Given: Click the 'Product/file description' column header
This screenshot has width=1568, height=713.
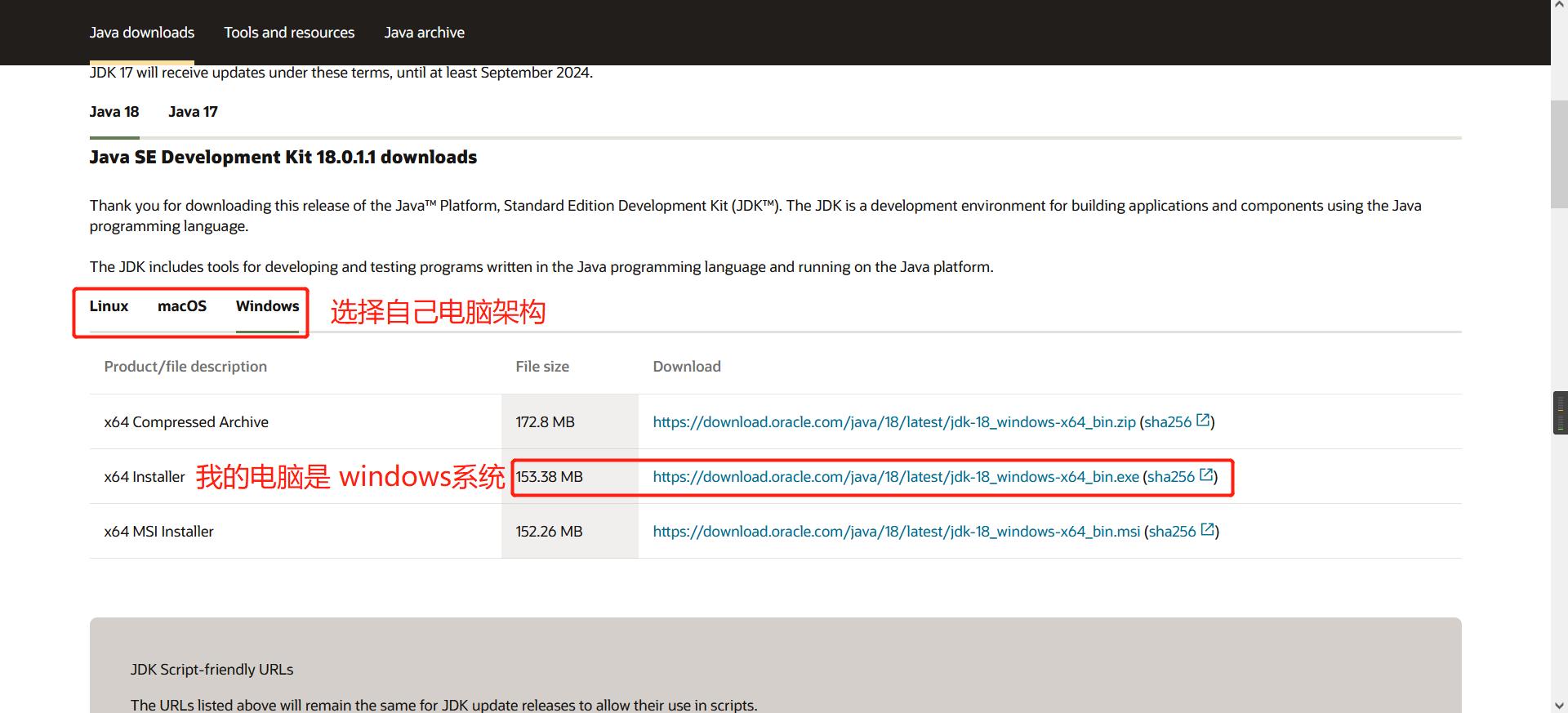Looking at the screenshot, I should [x=185, y=367].
